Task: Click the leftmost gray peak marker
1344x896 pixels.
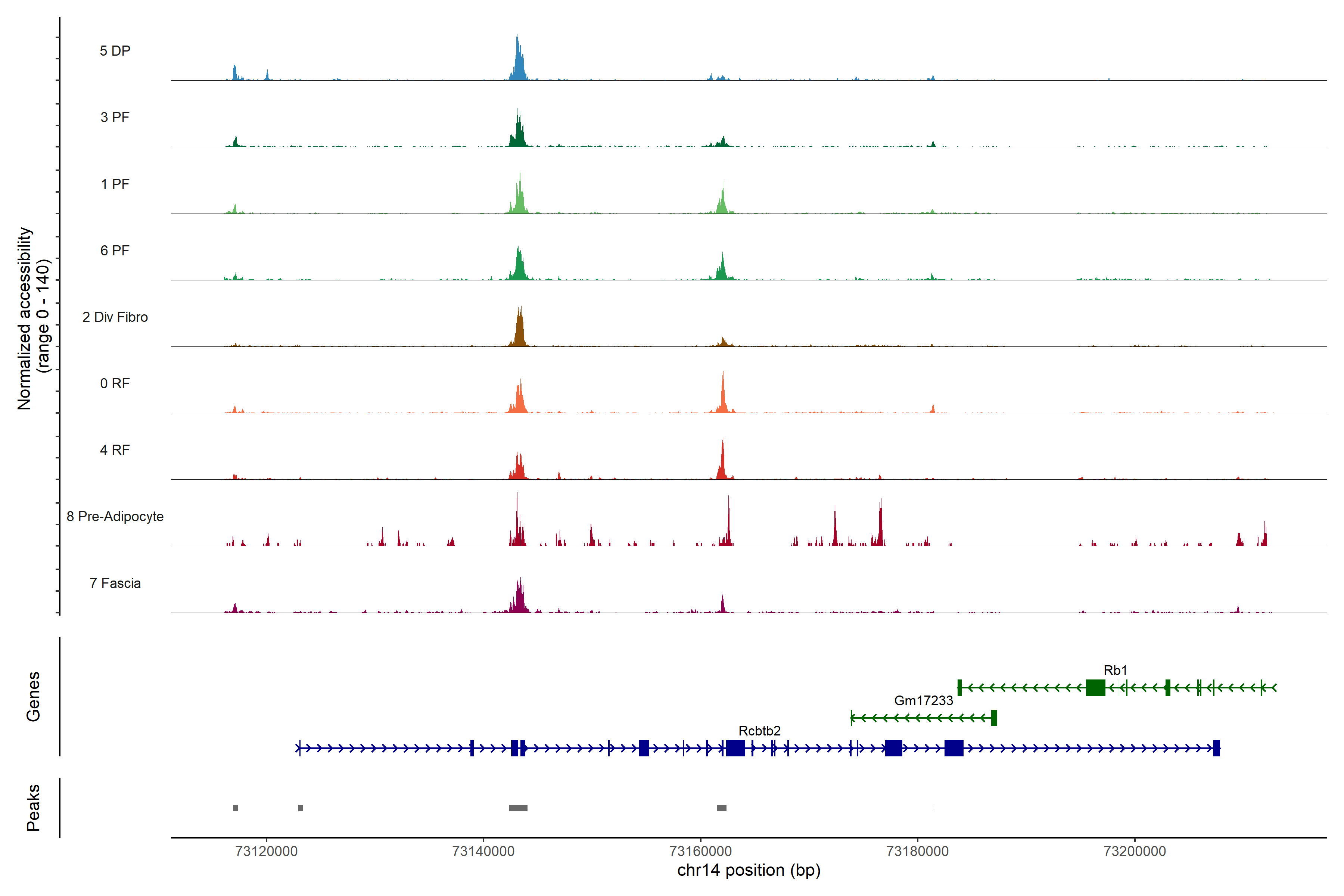Action: [x=236, y=808]
